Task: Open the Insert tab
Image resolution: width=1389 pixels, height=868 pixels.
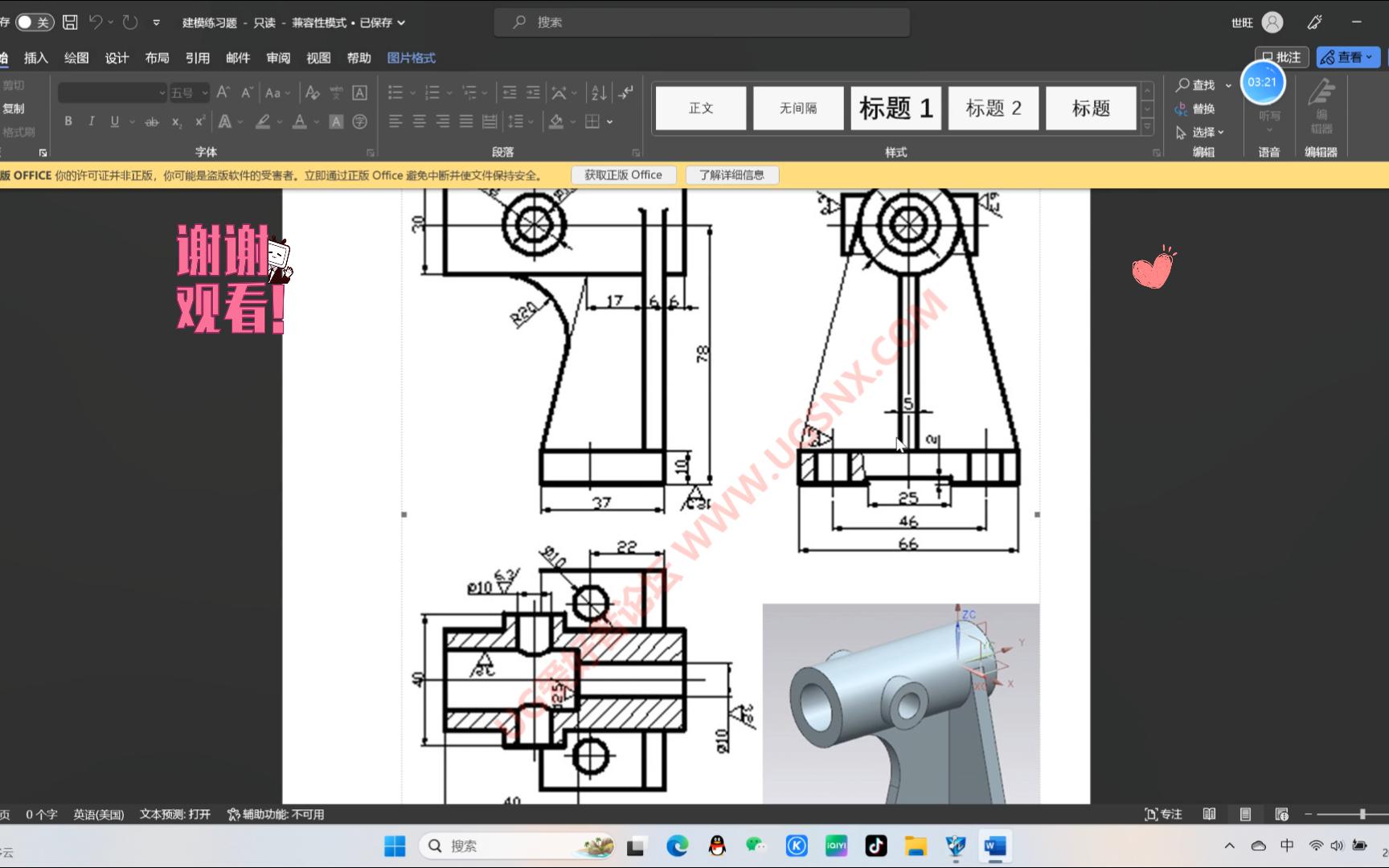Action: (x=36, y=58)
